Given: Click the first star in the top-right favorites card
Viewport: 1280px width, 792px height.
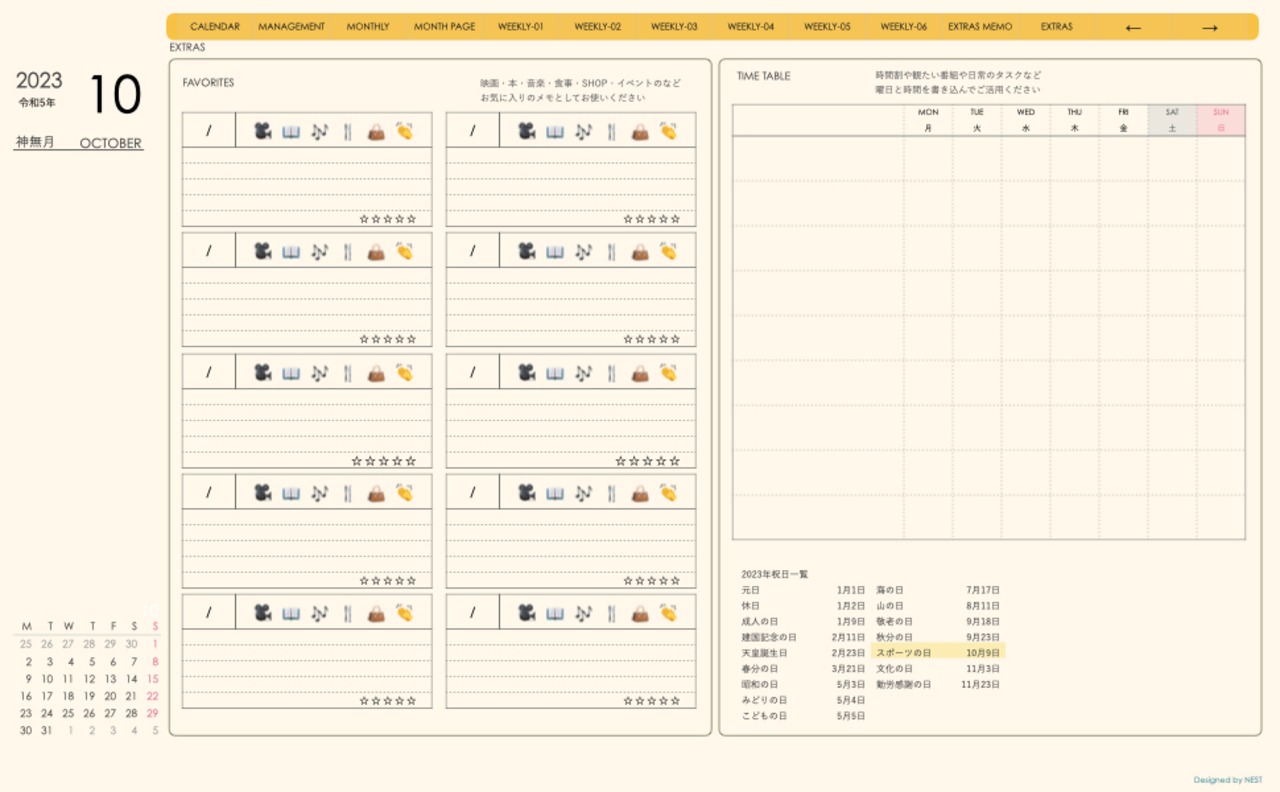Looking at the screenshot, I should coord(627,219).
